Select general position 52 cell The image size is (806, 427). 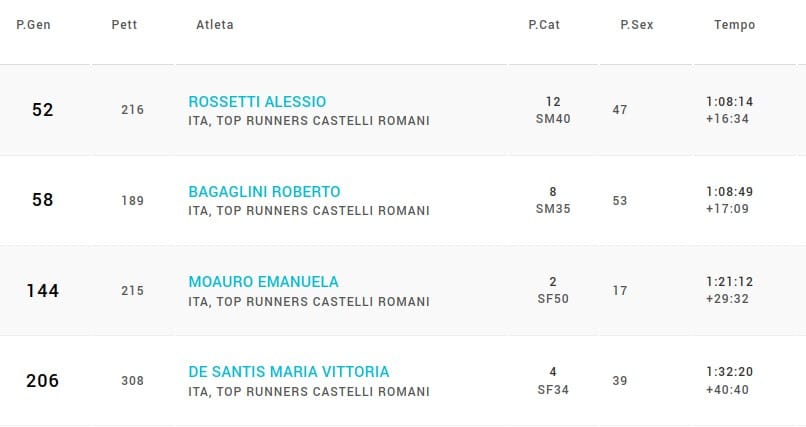pos(42,110)
